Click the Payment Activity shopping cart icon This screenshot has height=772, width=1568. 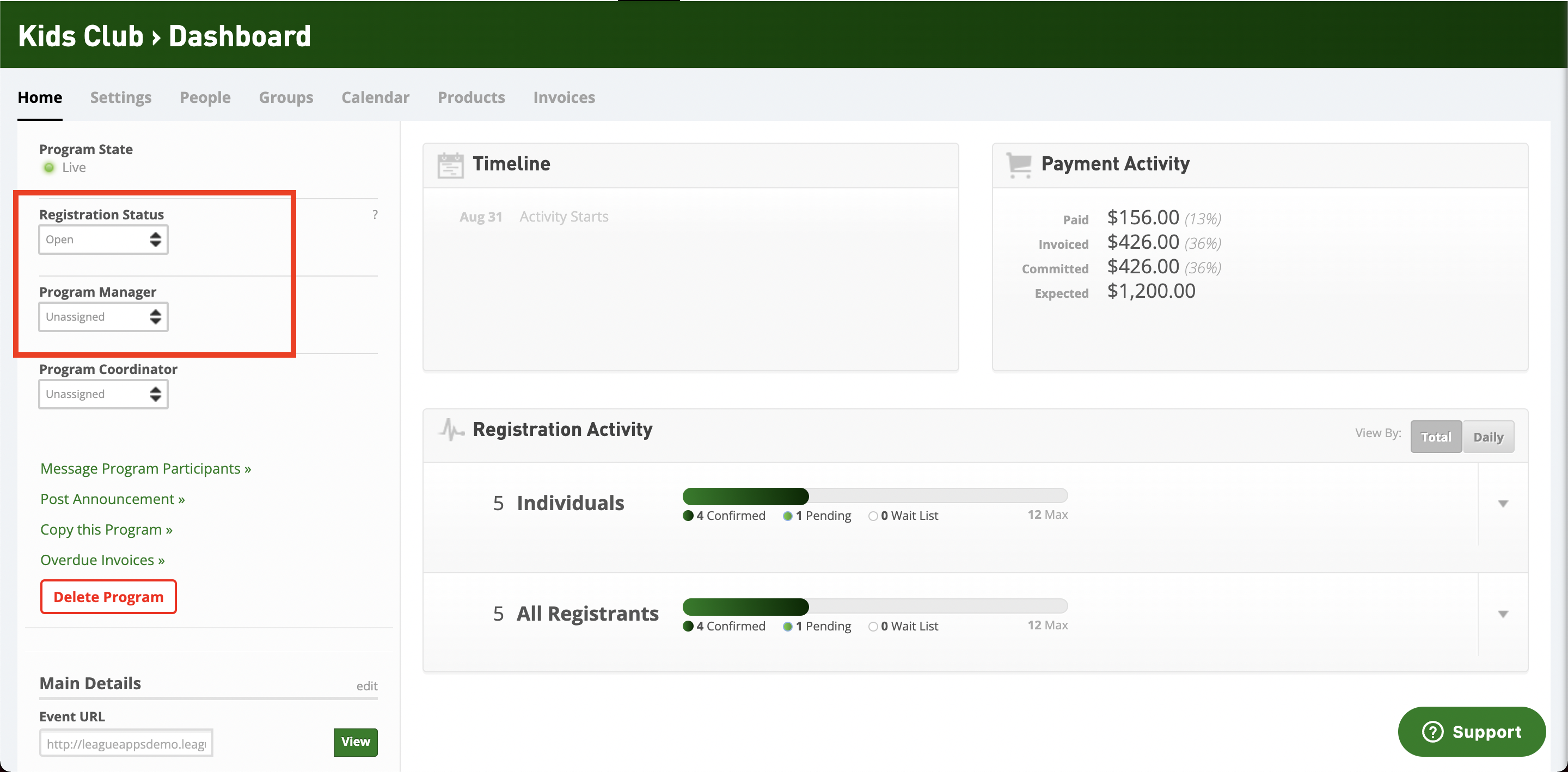tap(1019, 164)
